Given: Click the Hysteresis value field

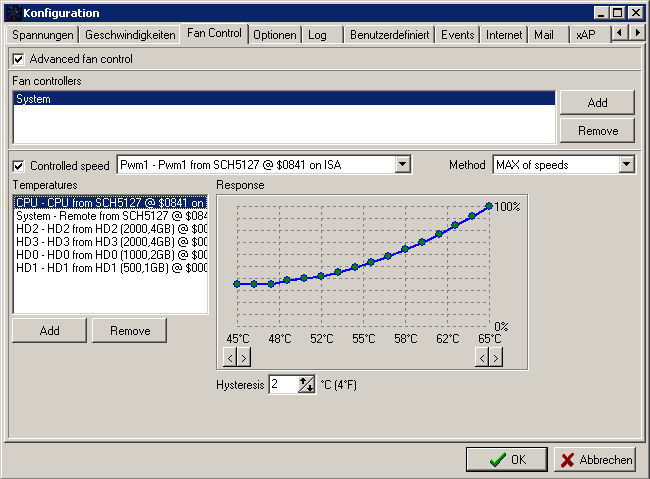Looking at the screenshot, I should point(283,385).
